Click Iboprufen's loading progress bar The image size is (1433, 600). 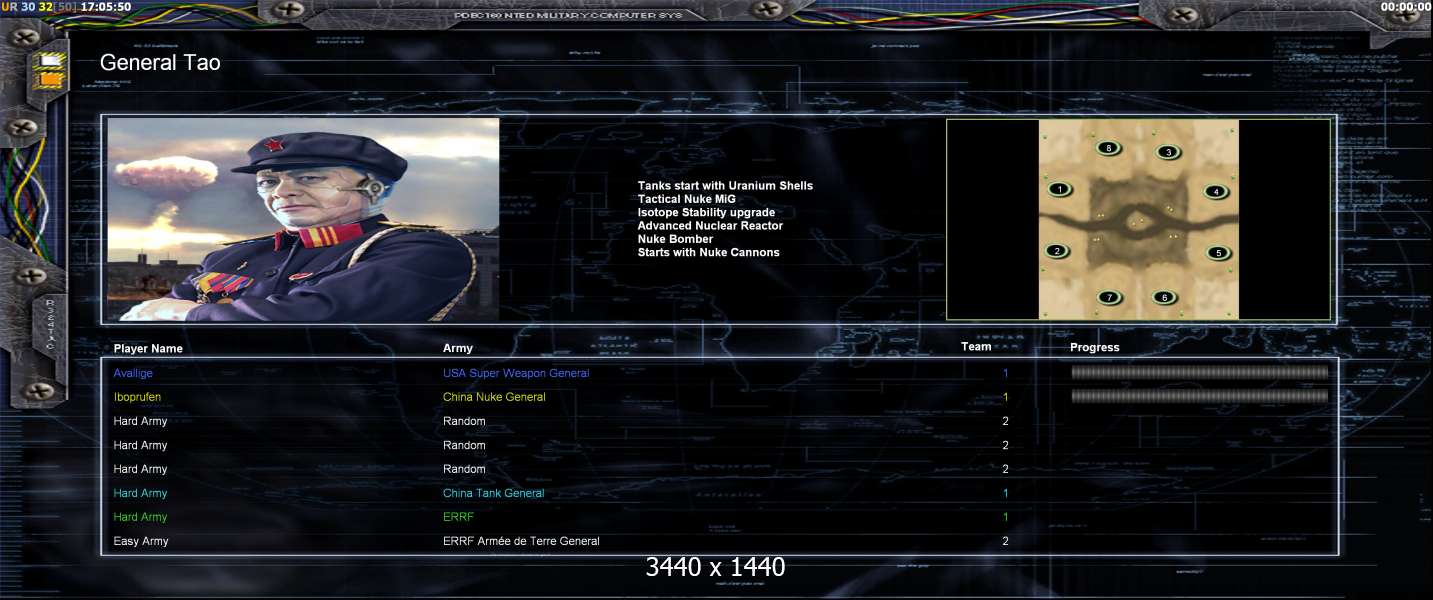[1200, 396]
